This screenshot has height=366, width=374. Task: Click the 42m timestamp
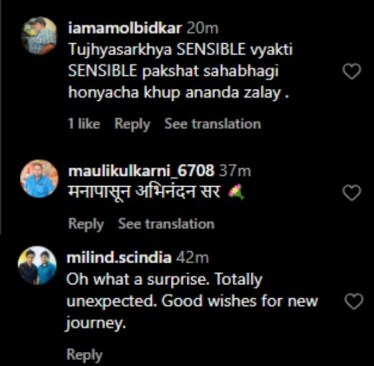coord(192,258)
